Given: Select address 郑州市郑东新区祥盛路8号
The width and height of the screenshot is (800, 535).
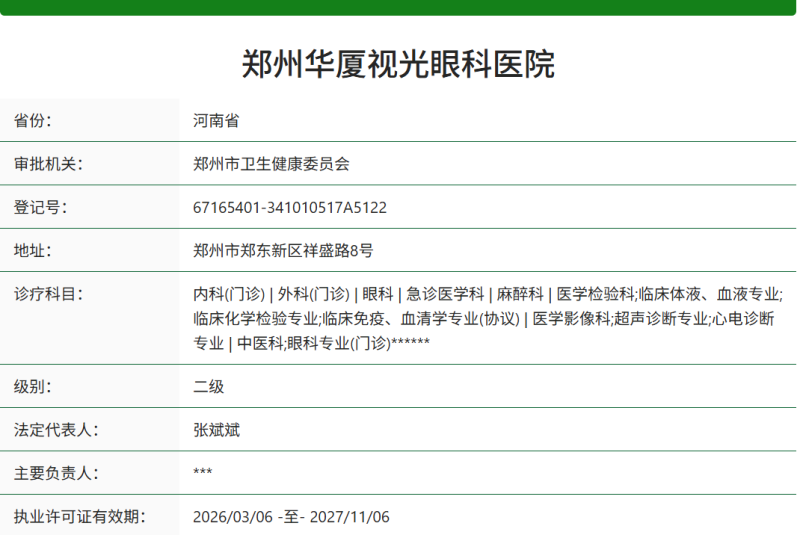Looking at the screenshot, I should point(283,251).
